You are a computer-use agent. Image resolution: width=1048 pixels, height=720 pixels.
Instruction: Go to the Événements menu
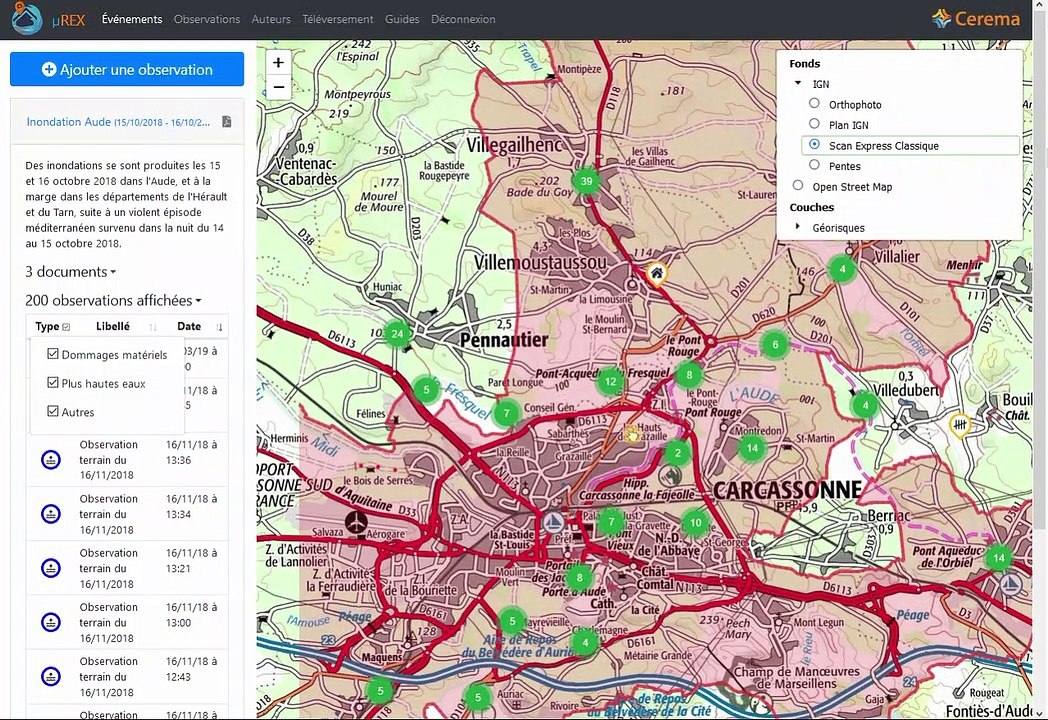click(132, 19)
